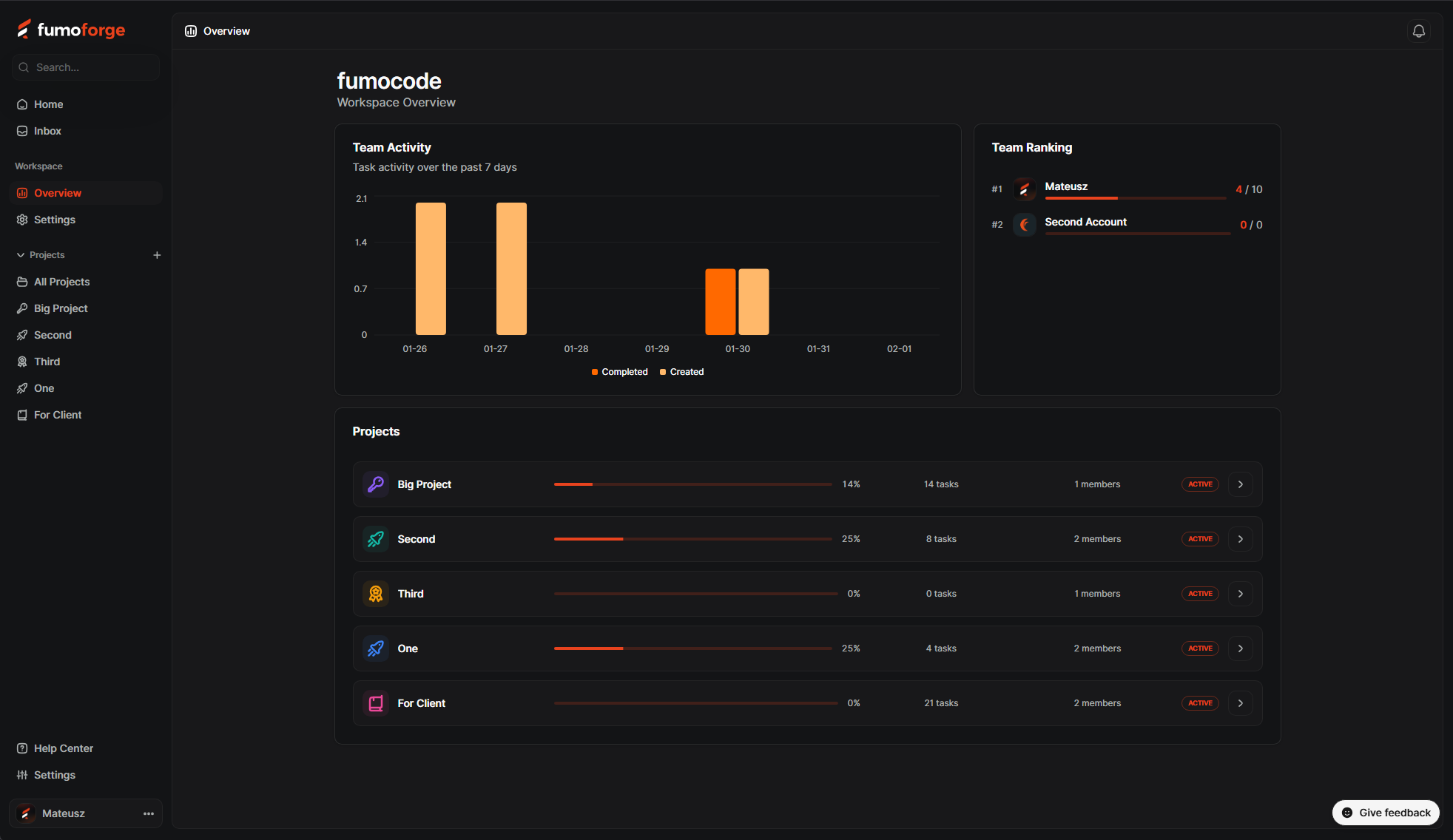
Task: Click the For Client book icon in Projects list
Action: (376, 703)
